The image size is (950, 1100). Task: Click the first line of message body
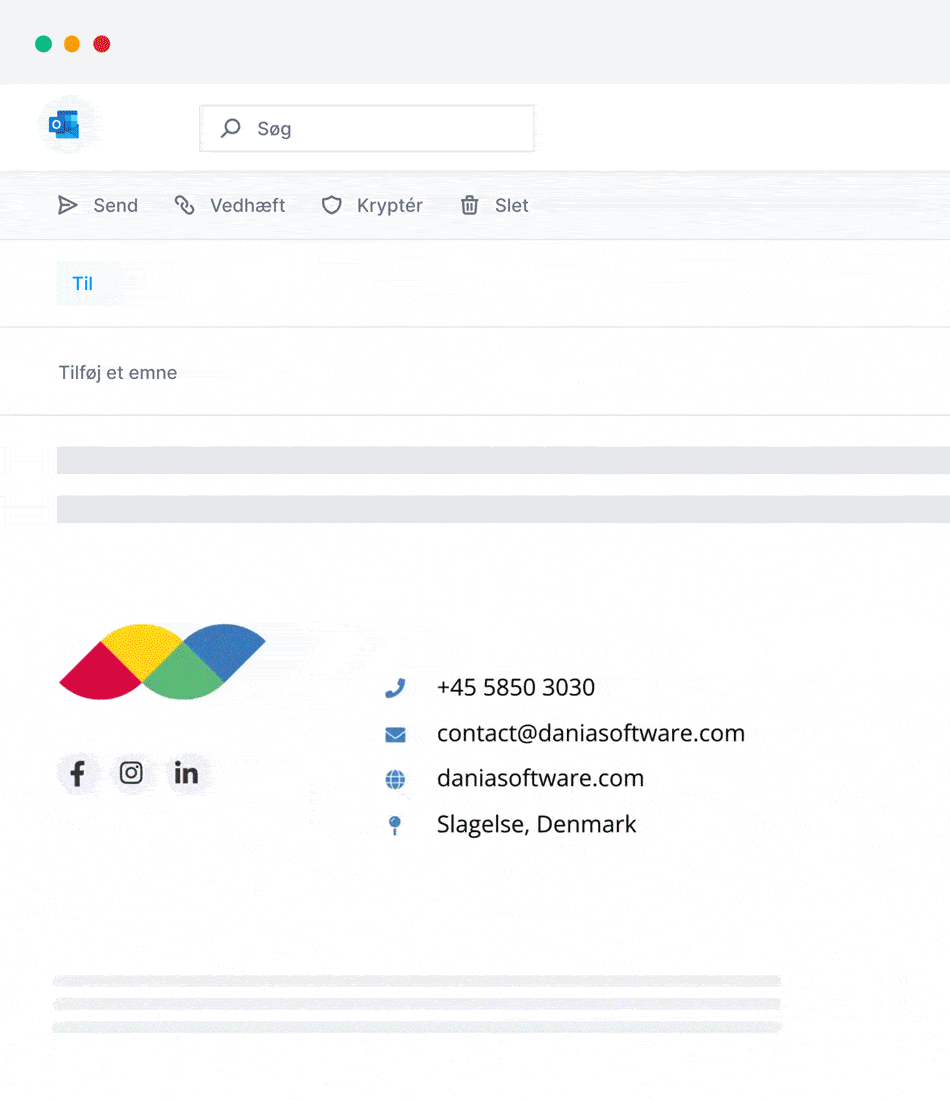(x=500, y=460)
